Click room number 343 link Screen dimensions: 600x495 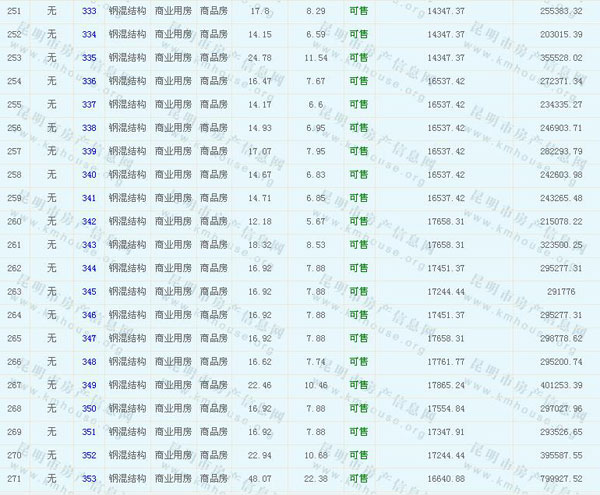89,245
